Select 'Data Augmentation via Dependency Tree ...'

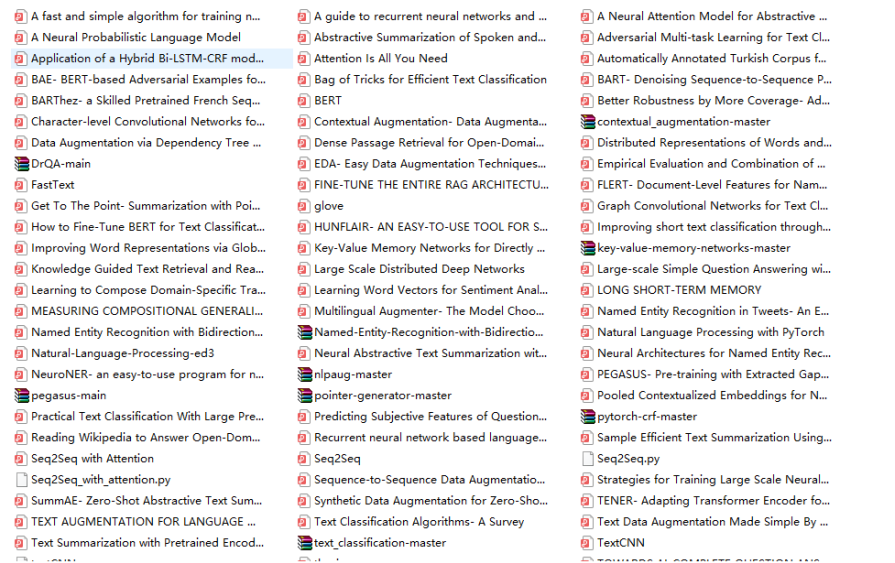tap(146, 143)
